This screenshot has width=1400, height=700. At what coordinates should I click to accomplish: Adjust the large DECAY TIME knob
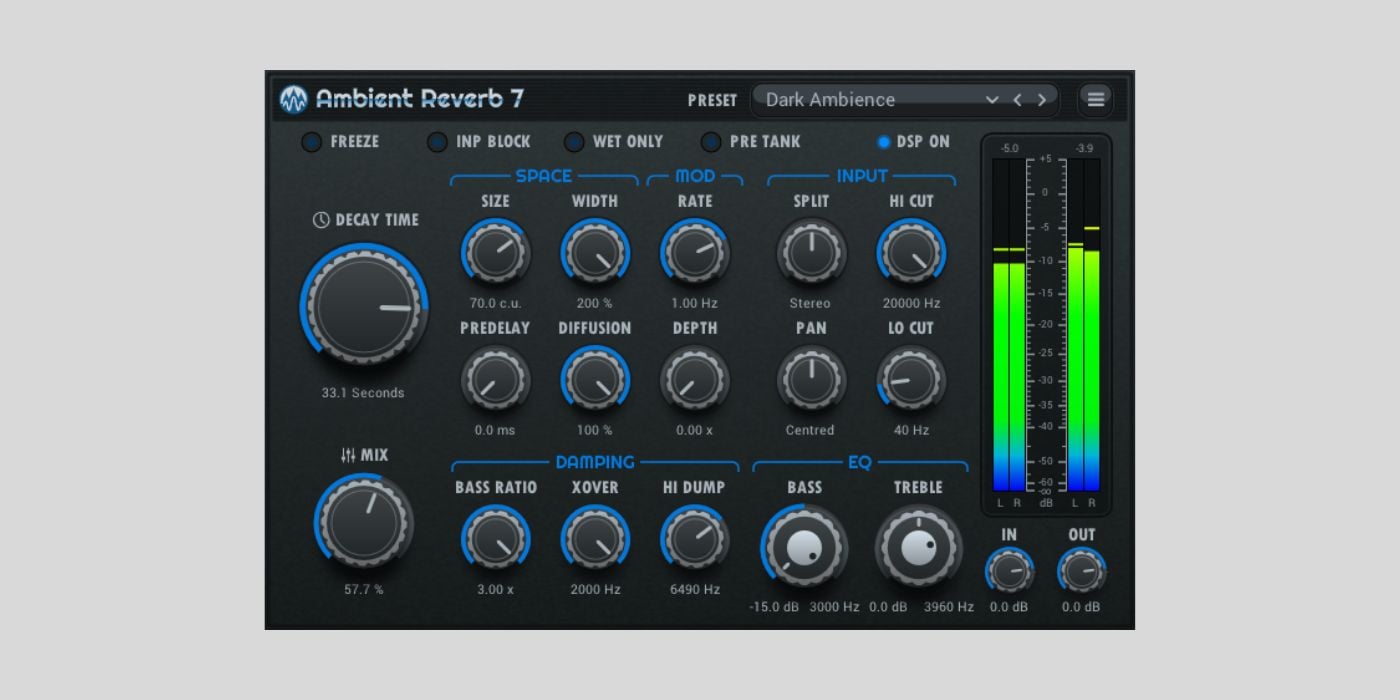(x=363, y=305)
